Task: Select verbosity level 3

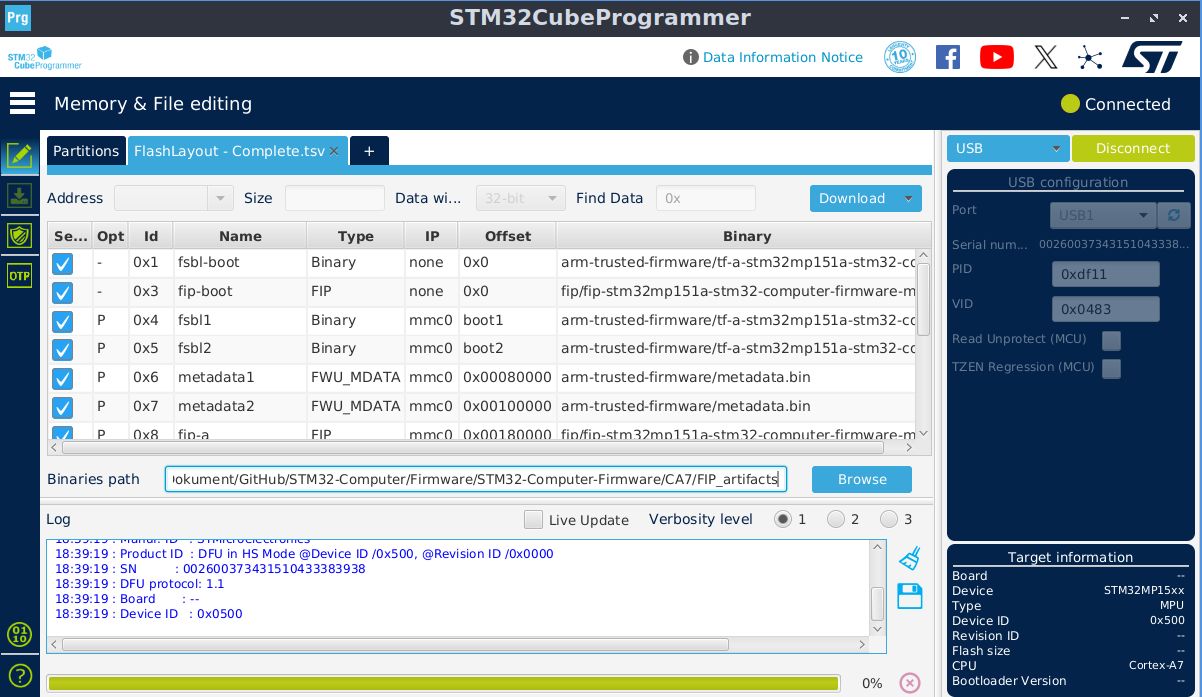Action: 889,519
